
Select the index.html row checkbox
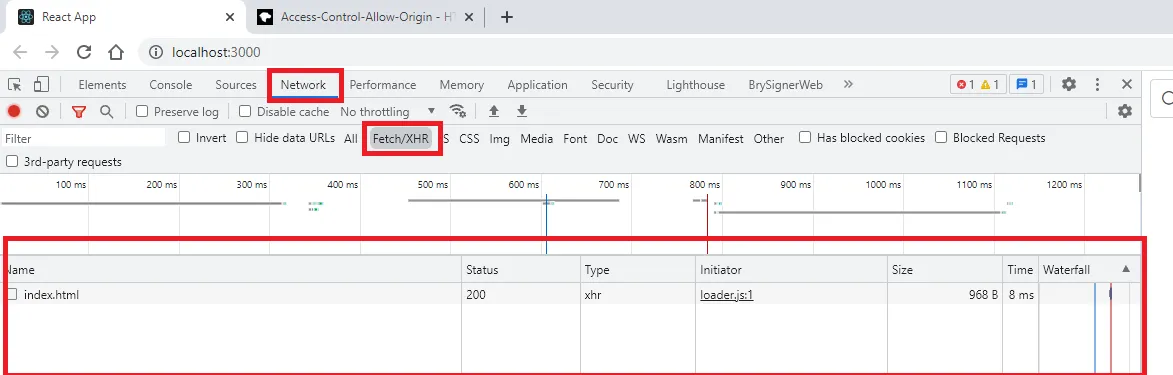12,295
